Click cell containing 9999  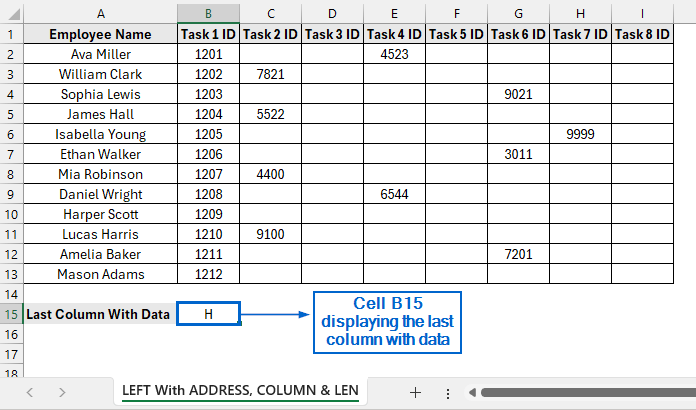point(581,134)
